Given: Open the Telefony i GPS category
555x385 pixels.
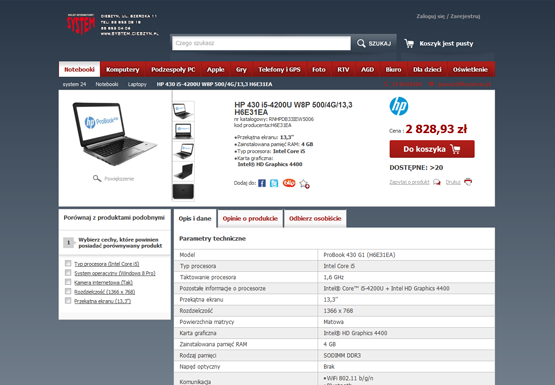Looking at the screenshot, I should coord(279,69).
